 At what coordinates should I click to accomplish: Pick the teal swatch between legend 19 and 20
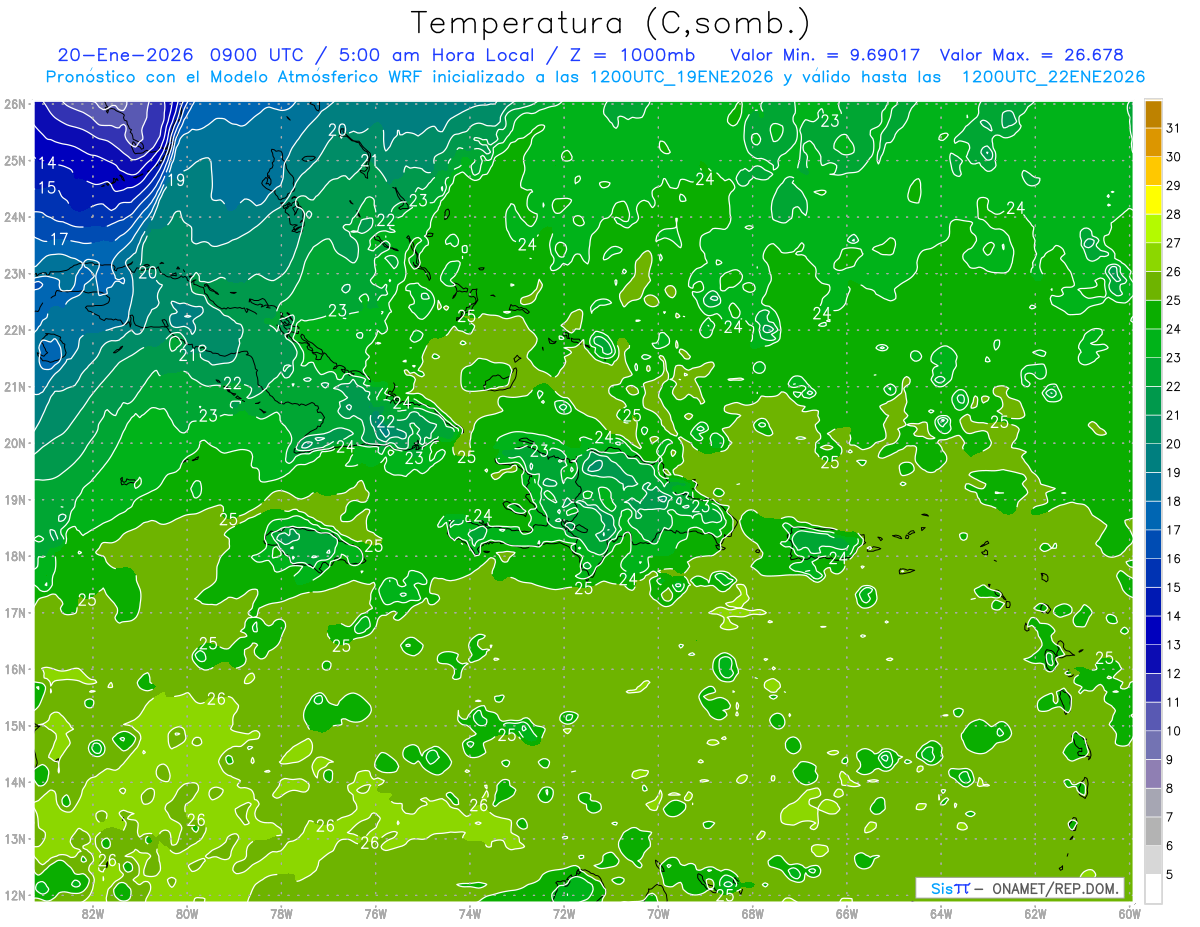[x=1153, y=458]
